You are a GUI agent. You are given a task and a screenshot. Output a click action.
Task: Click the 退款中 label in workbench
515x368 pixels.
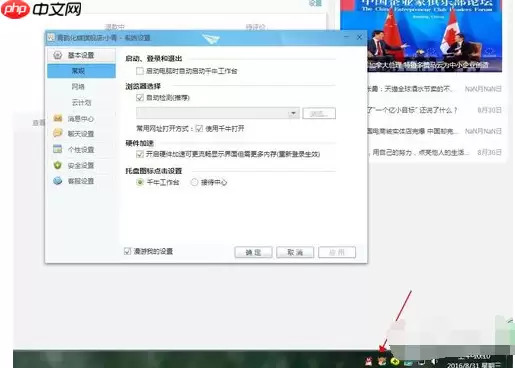pos(115,27)
